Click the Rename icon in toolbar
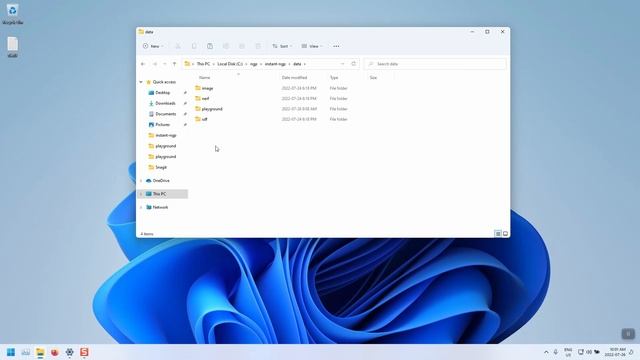 [x=226, y=46]
